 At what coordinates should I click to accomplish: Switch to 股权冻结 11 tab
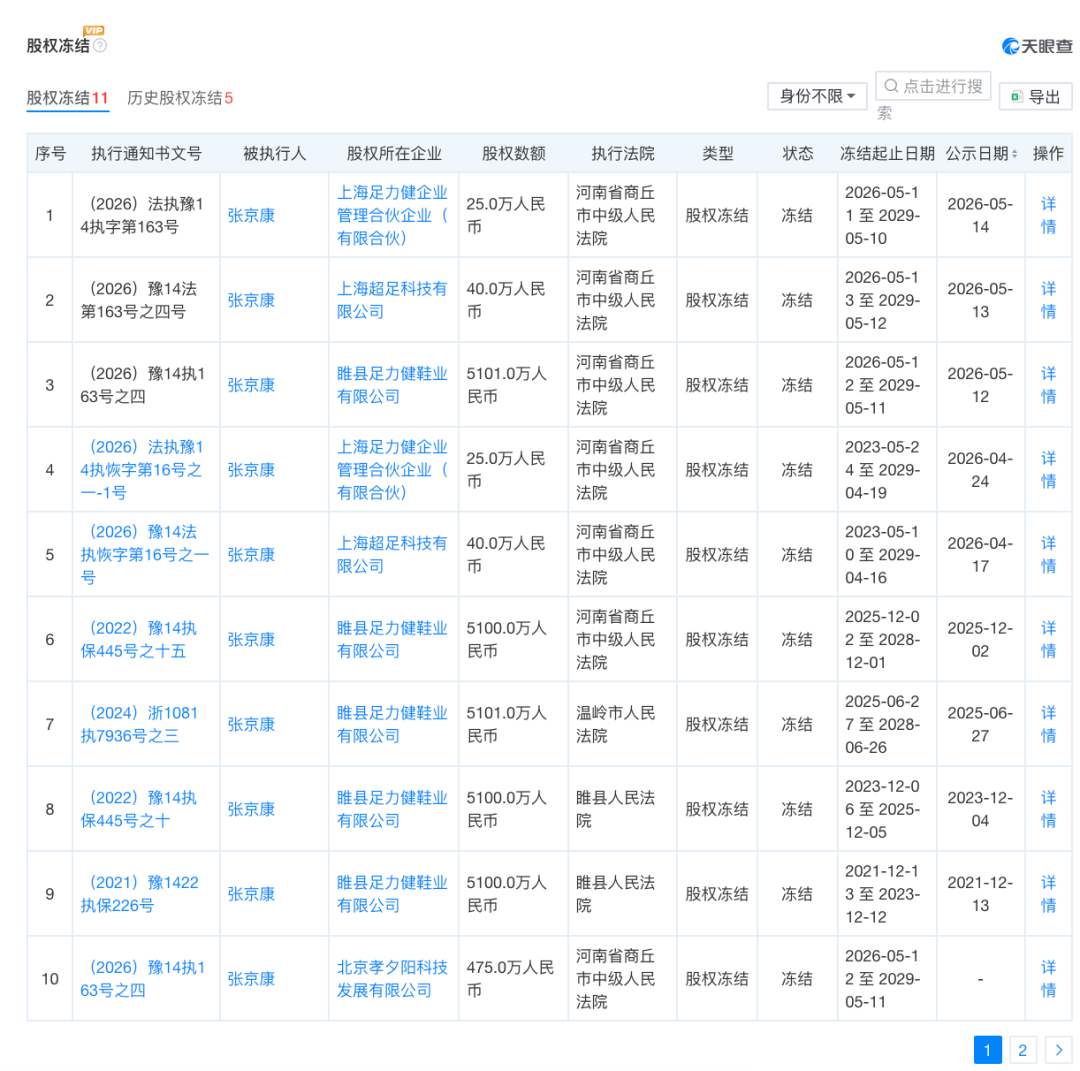click(x=68, y=98)
